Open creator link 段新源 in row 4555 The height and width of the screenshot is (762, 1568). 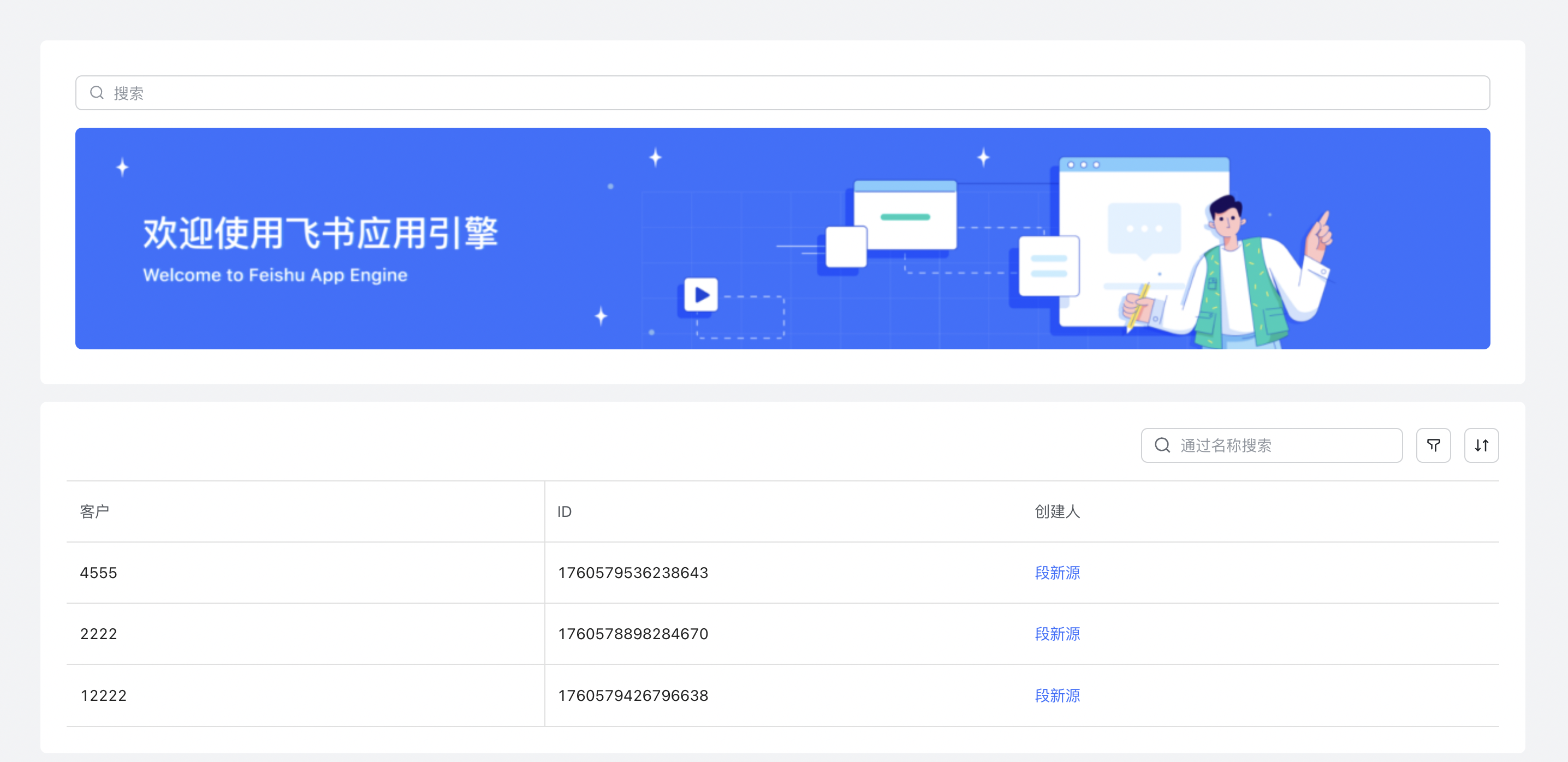click(1058, 573)
